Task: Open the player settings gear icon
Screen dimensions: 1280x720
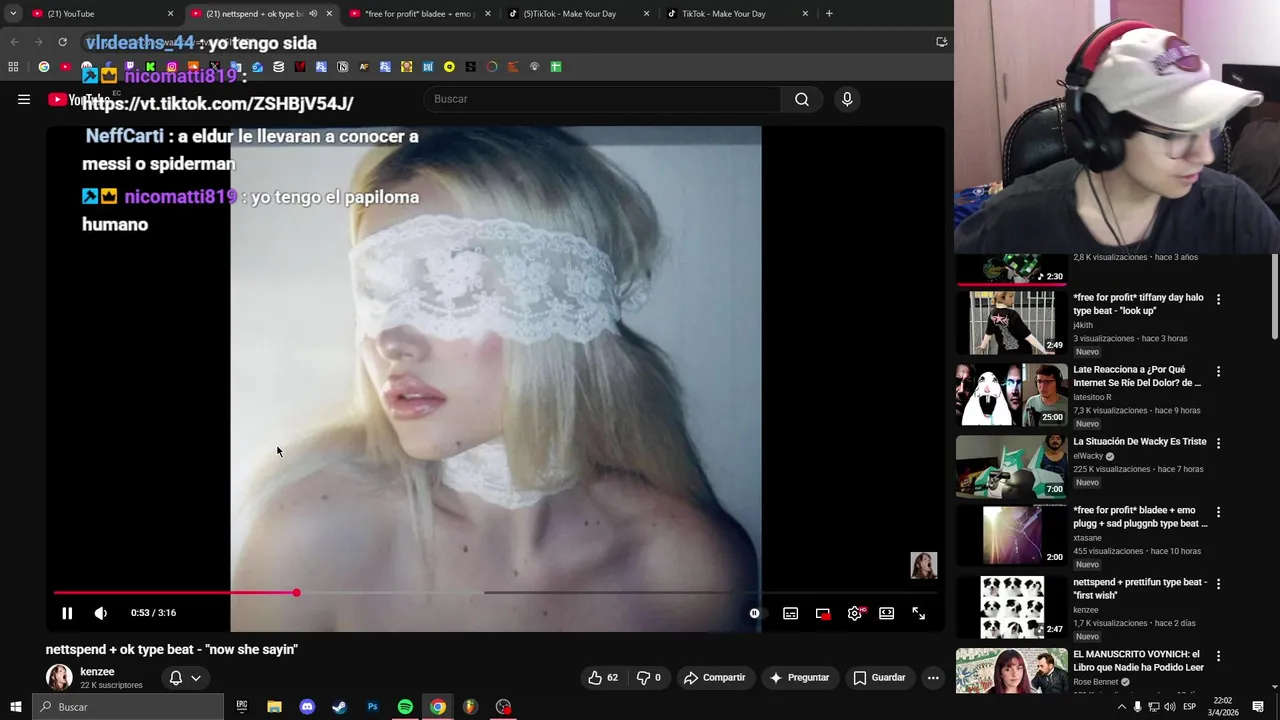Action: coord(855,613)
